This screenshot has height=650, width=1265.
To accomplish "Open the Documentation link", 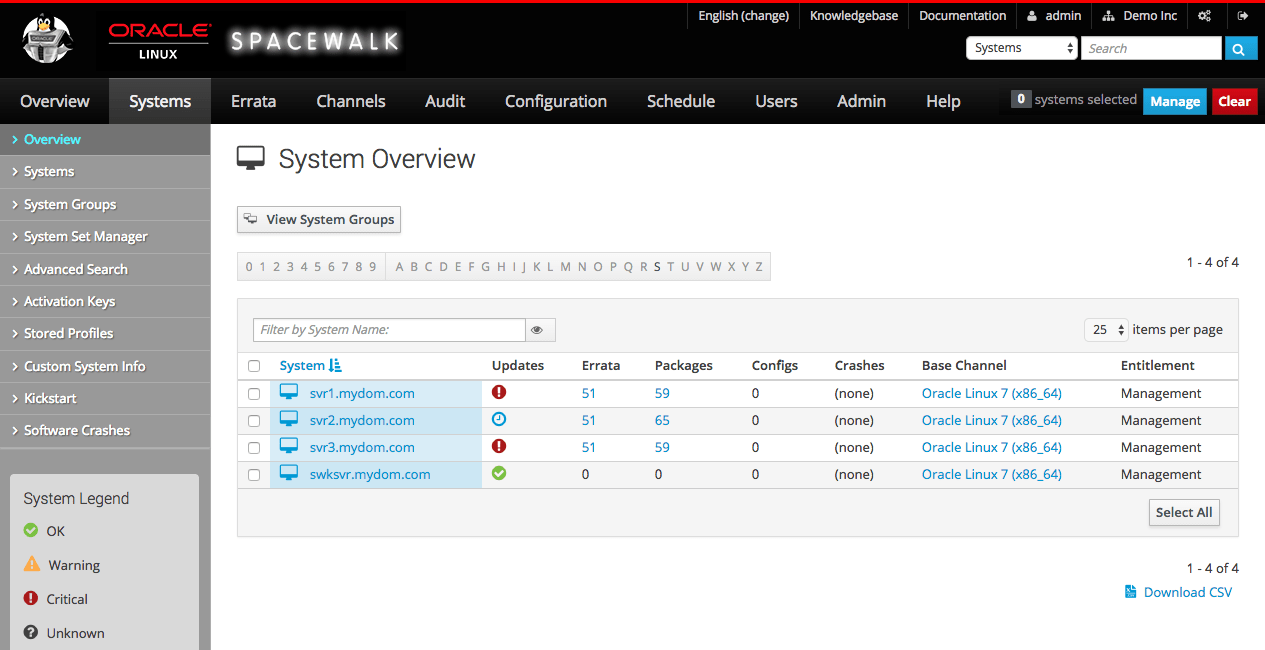I will coord(963,16).
